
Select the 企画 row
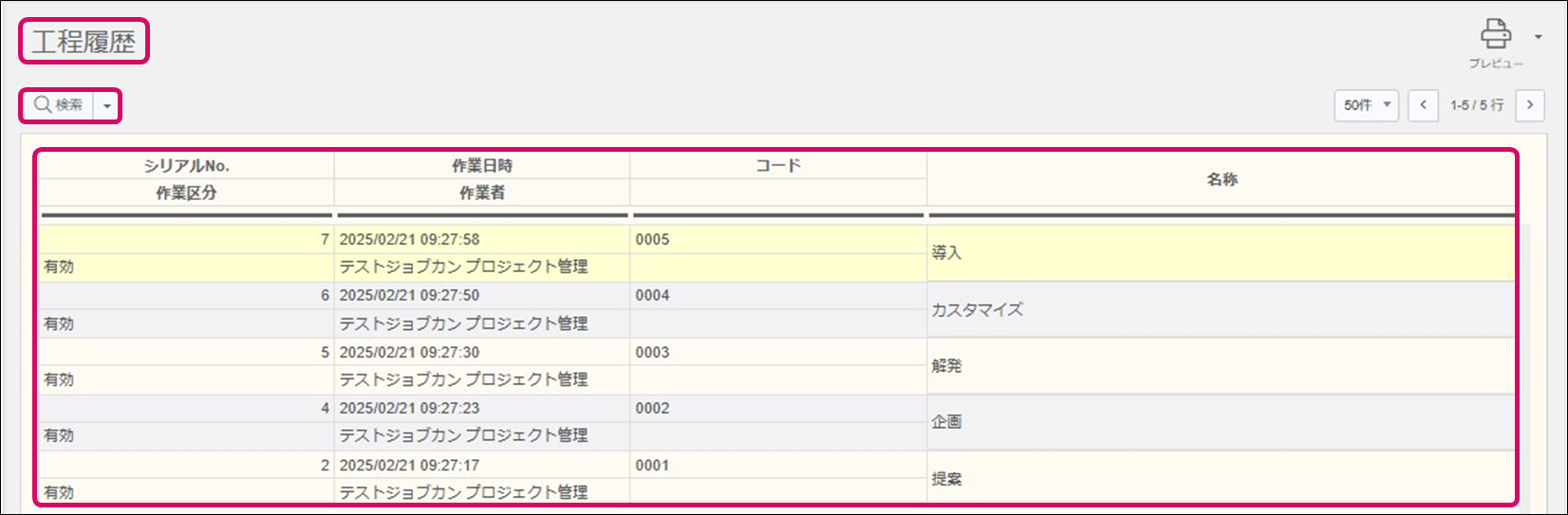coord(946,422)
